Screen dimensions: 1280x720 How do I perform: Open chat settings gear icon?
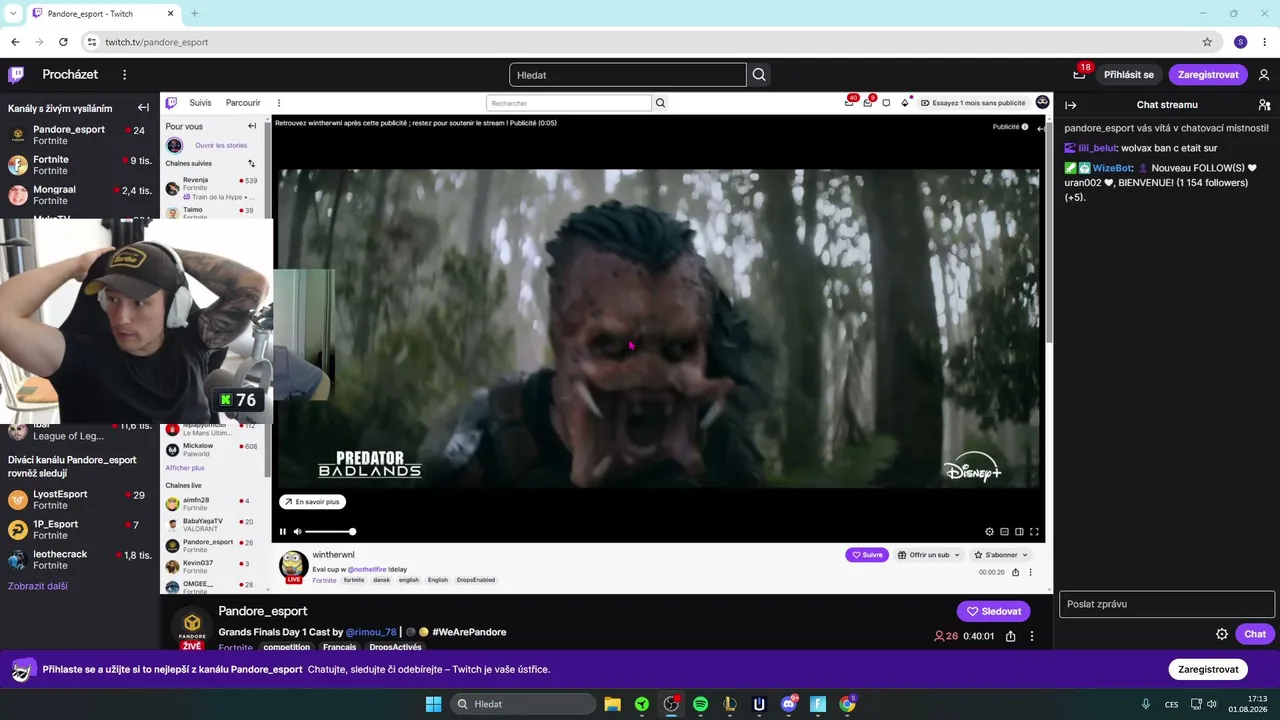[x=1222, y=634]
